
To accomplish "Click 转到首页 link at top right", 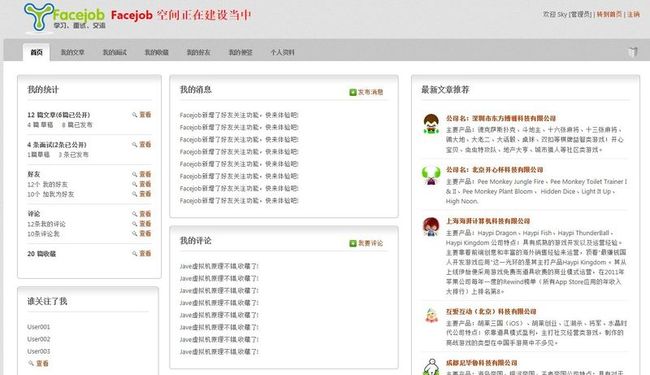I will tap(609, 14).
